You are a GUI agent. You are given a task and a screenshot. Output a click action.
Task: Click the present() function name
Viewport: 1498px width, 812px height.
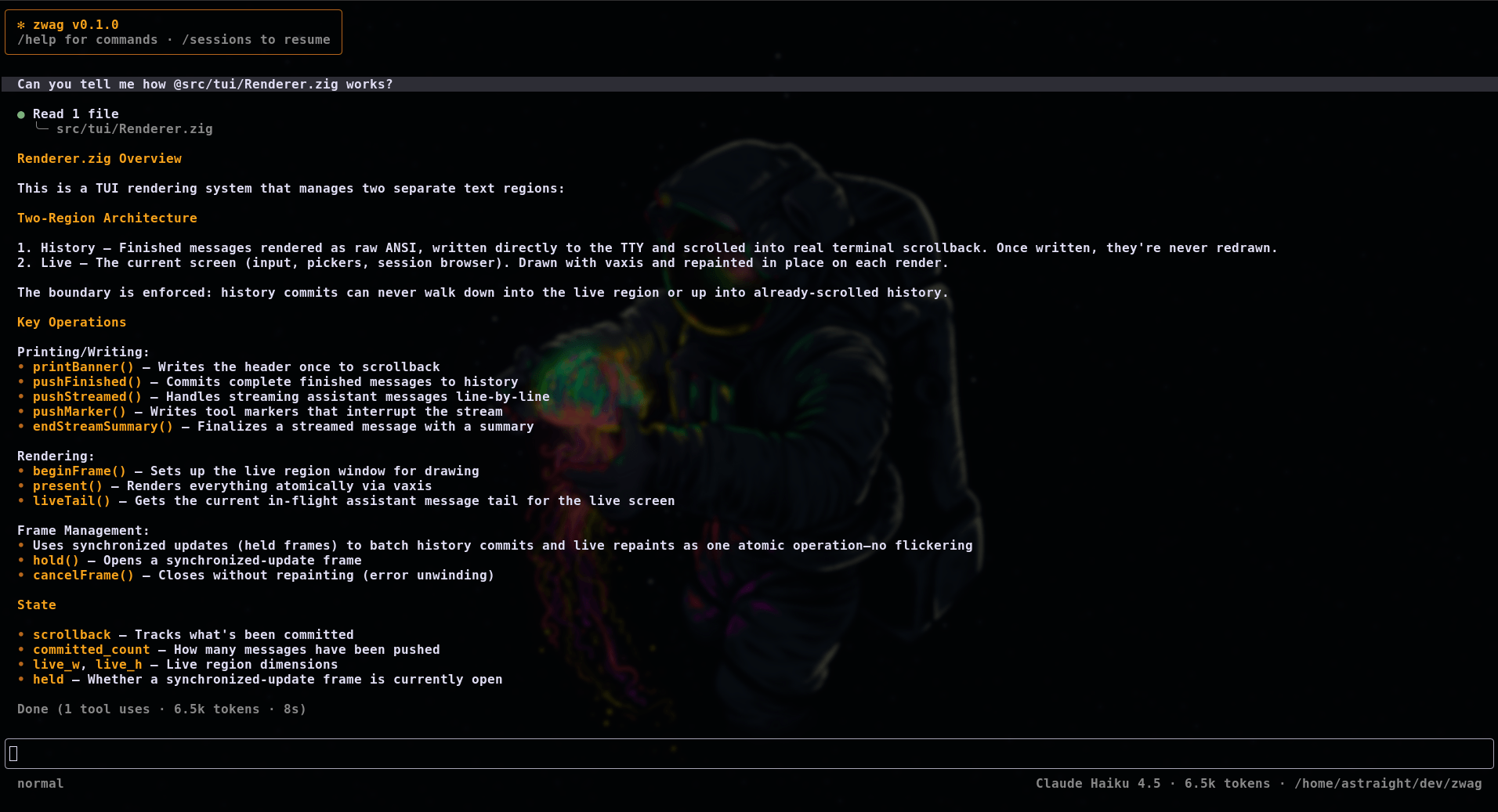(67, 486)
